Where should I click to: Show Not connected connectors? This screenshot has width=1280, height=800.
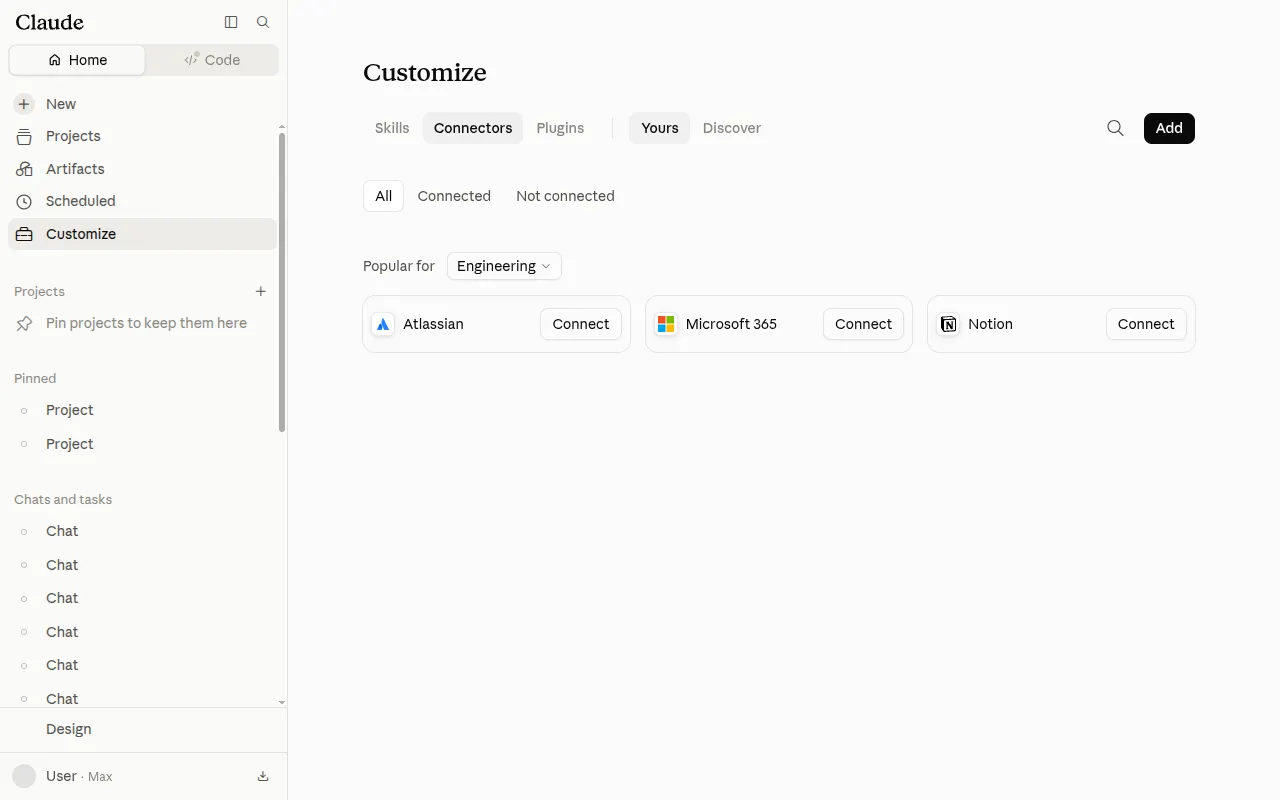click(565, 196)
